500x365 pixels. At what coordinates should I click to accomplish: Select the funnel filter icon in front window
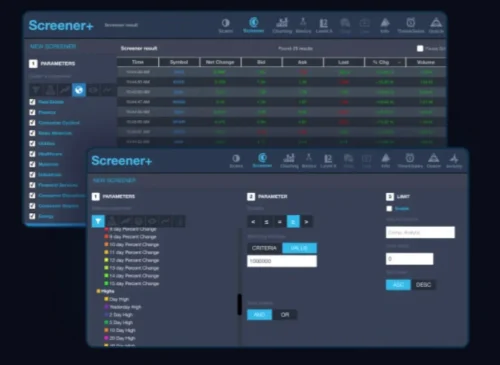coord(98,221)
